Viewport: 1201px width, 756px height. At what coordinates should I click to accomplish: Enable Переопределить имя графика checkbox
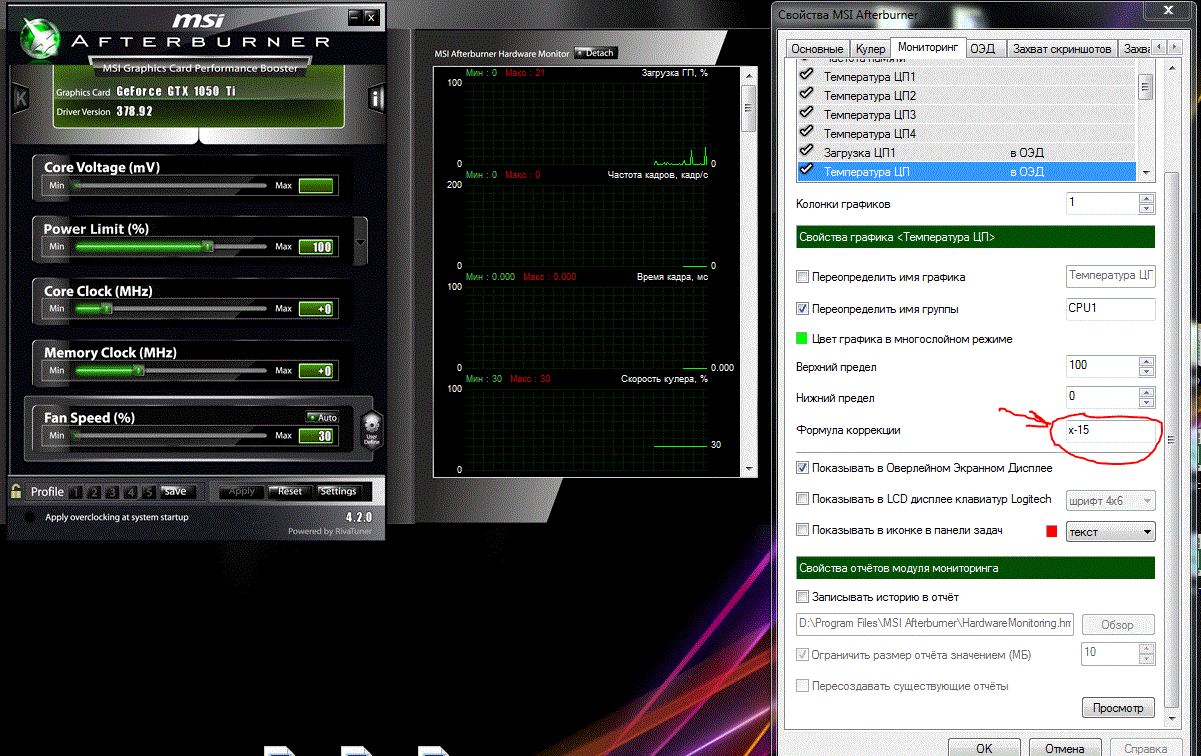(x=803, y=277)
